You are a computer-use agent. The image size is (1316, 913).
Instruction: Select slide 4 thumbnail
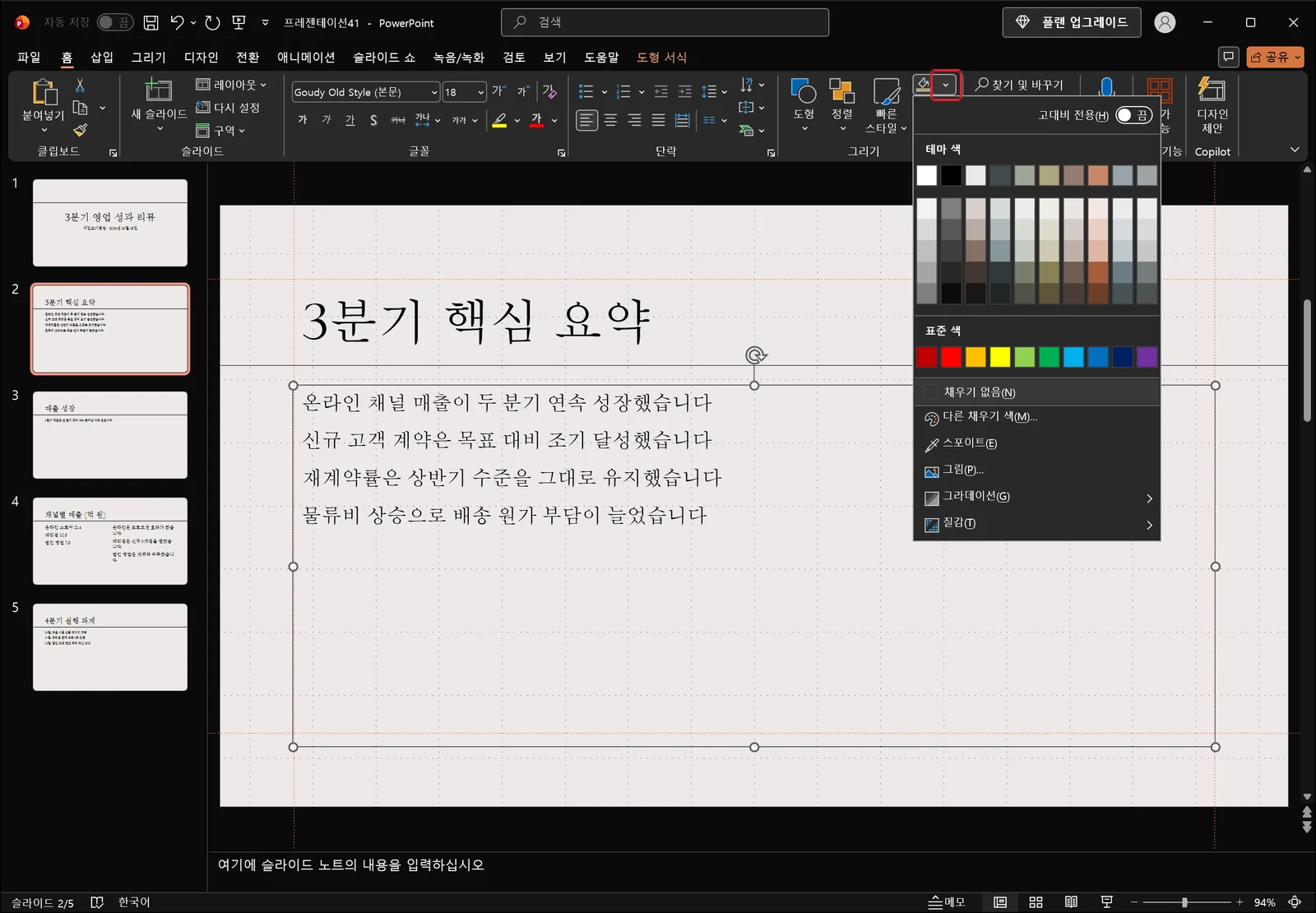click(110, 541)
